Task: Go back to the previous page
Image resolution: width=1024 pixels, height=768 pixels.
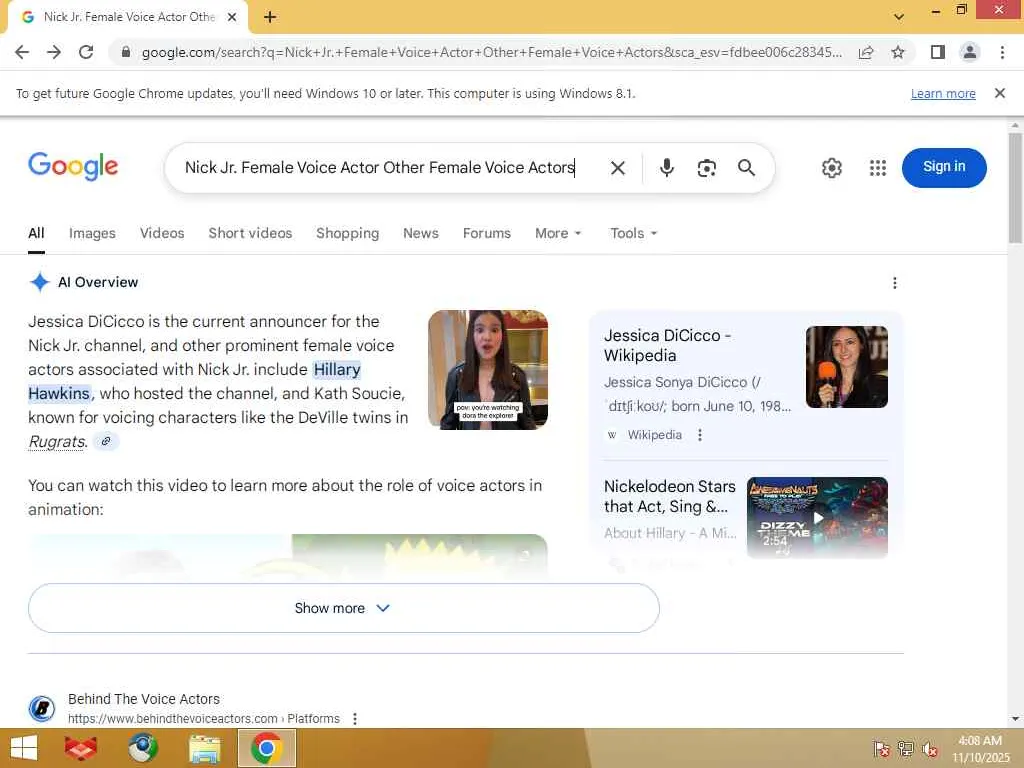Action: click(x=22, y=52)
